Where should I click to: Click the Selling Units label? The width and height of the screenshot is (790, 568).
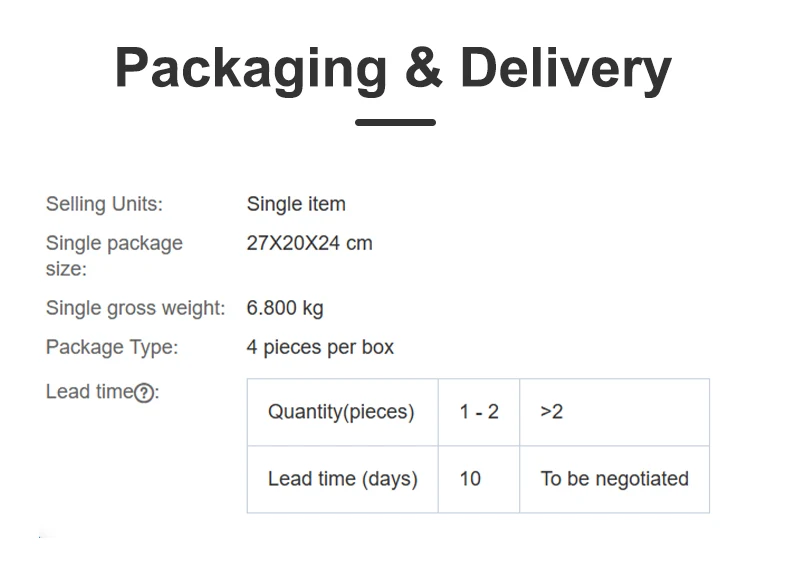(104, 204)
